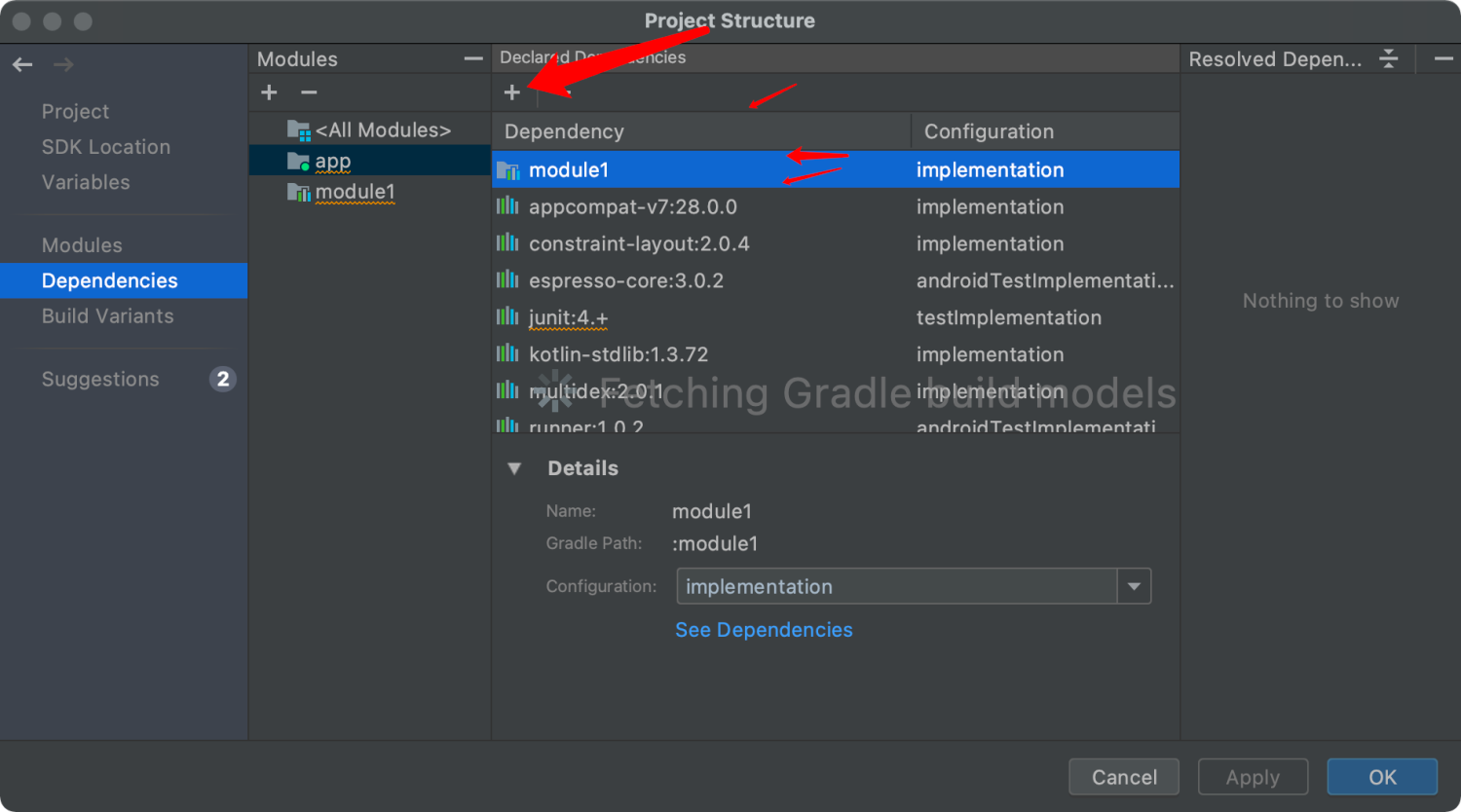The width and height of the screenshot is (1461, 812).
Task: Click the junit library icon
Action: tap(507, 317)
